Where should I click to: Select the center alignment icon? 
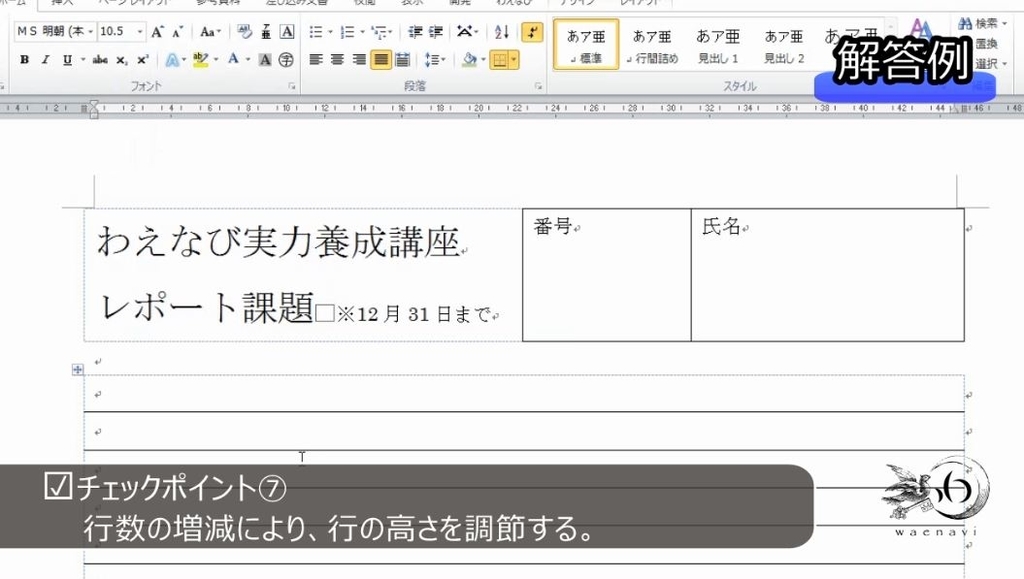click(x=336, y=59)
